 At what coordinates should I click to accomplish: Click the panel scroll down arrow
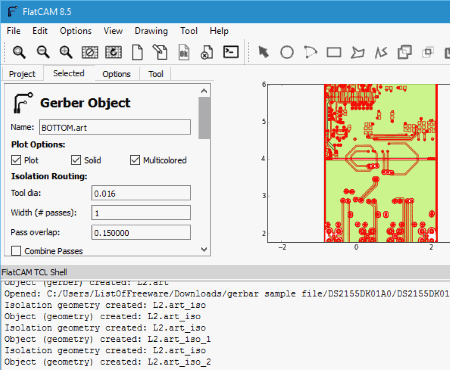point(204,249)
